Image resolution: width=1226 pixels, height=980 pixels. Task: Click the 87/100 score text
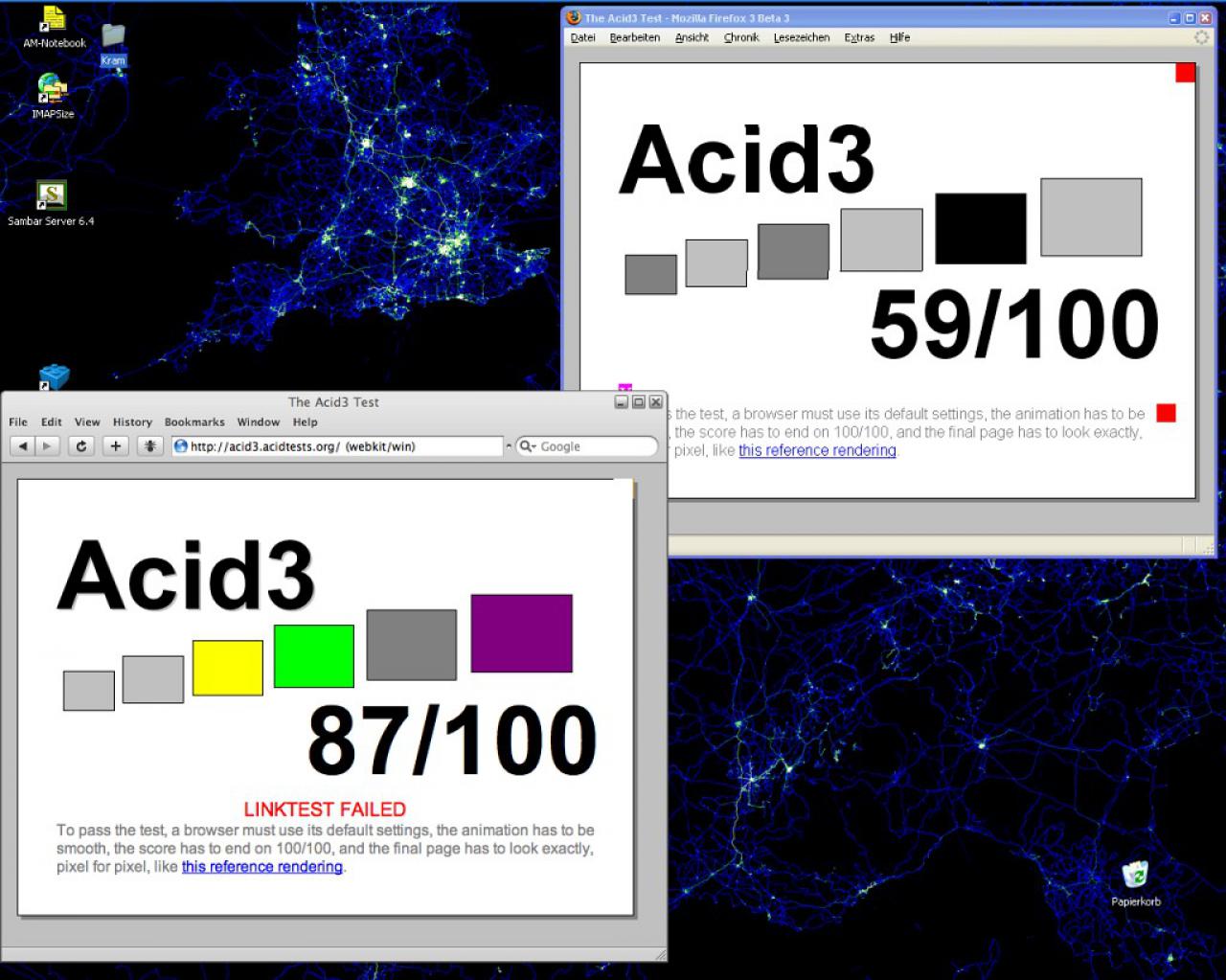[x=452, y=741]
